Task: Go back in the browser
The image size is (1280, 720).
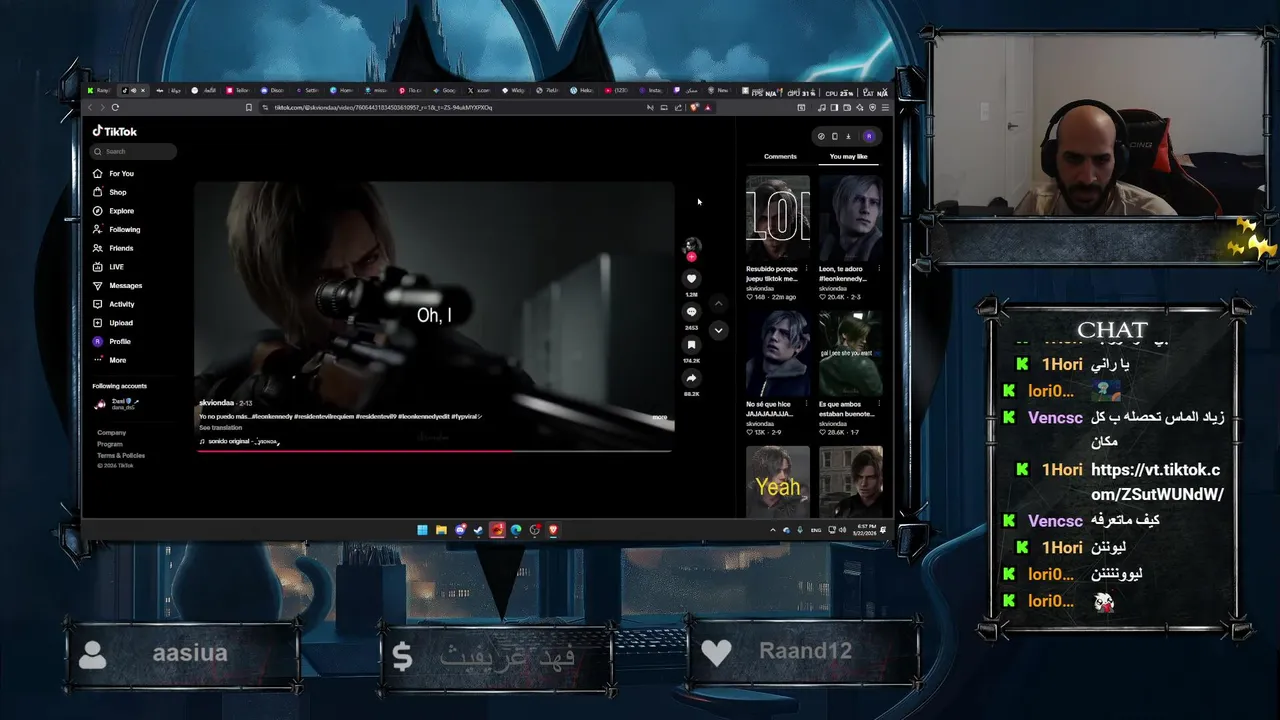Action: tap(90, 107)
